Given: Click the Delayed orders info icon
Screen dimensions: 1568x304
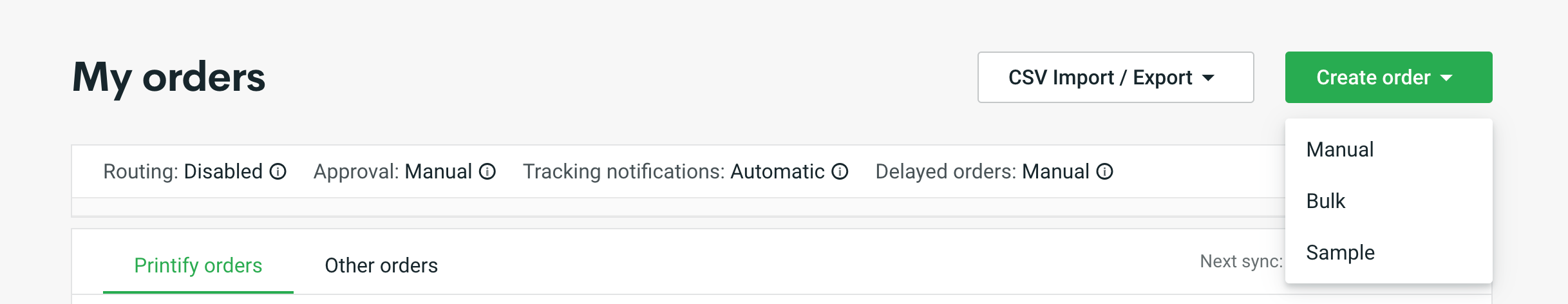Looking at the screenshot, I should click(1104, 172).
